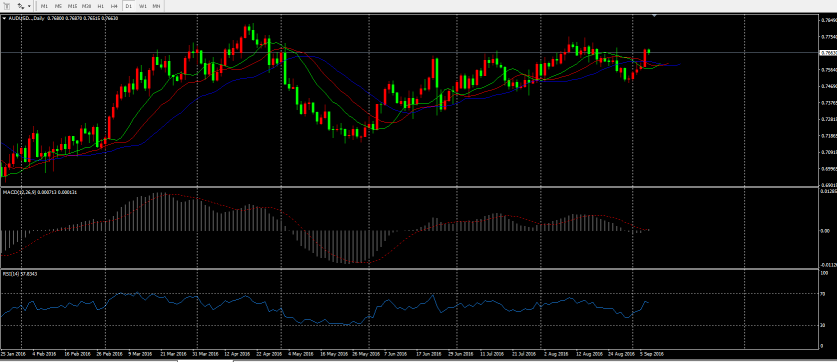
Task: Click the '25 Jan 2016' date label
Action: click(x=12, y=353)
